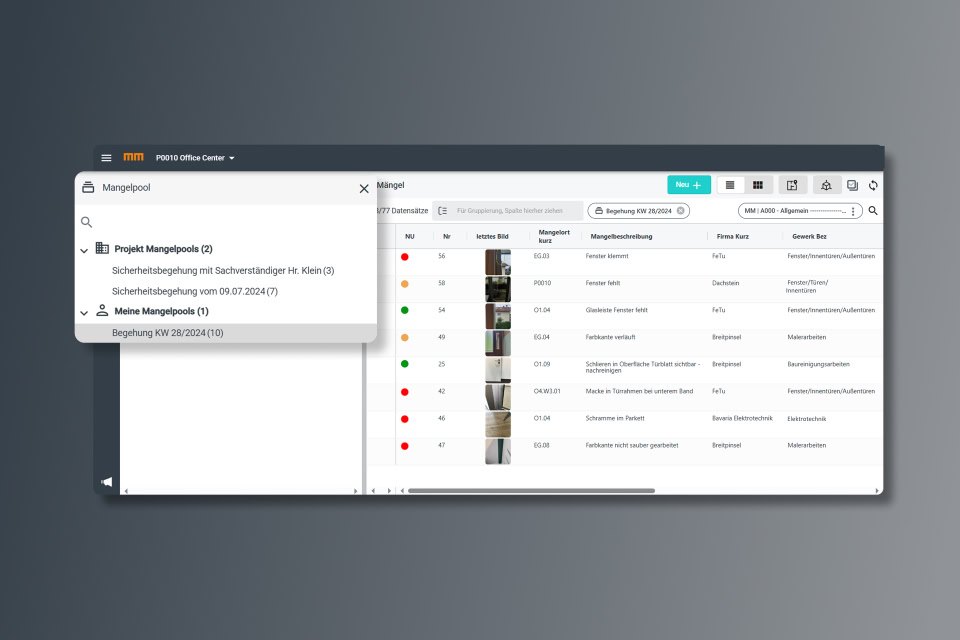Refresh the defect list with sync icon
The width and height of the screenshot is (960, 640).
point(873,185)
